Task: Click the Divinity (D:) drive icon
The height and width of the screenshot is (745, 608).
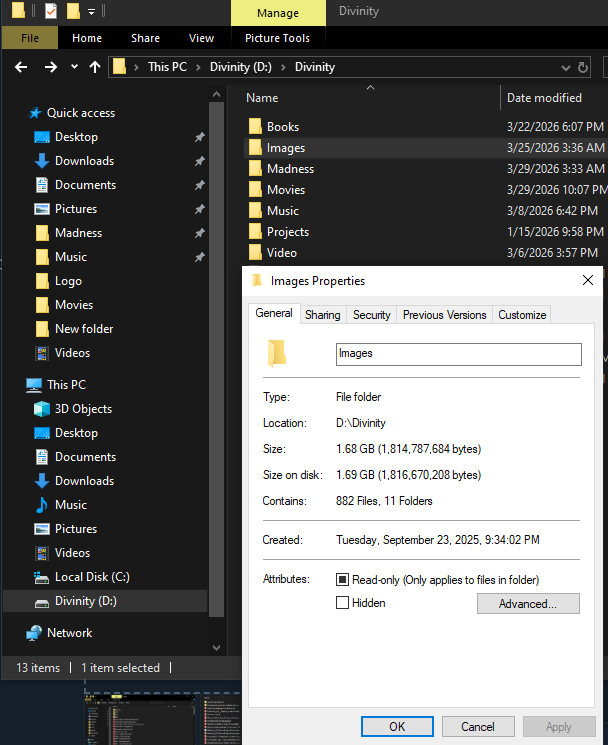Action: click(x=42, y=602)
